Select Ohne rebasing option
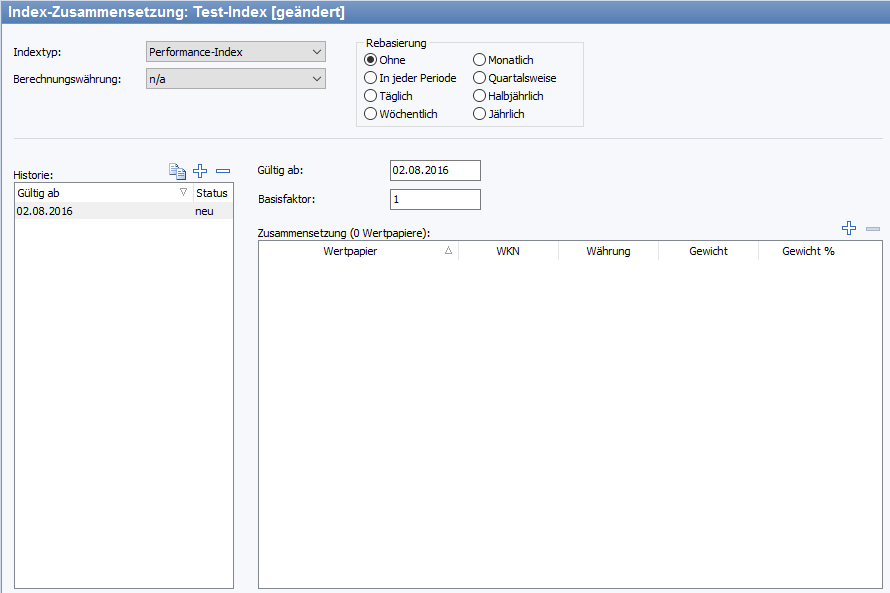This screenshot has height=593, width=890. point(371,60)
